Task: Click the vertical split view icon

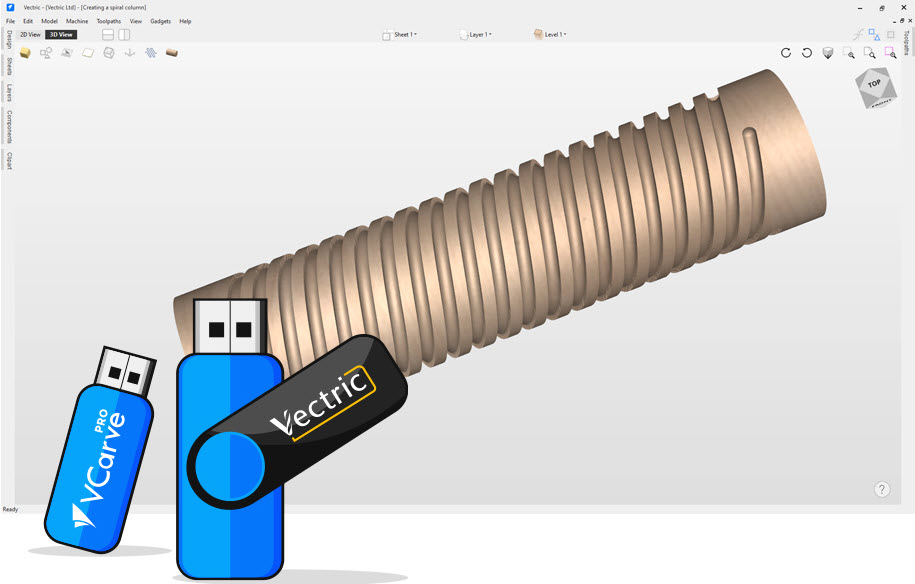Action: (x=124, y=34)
